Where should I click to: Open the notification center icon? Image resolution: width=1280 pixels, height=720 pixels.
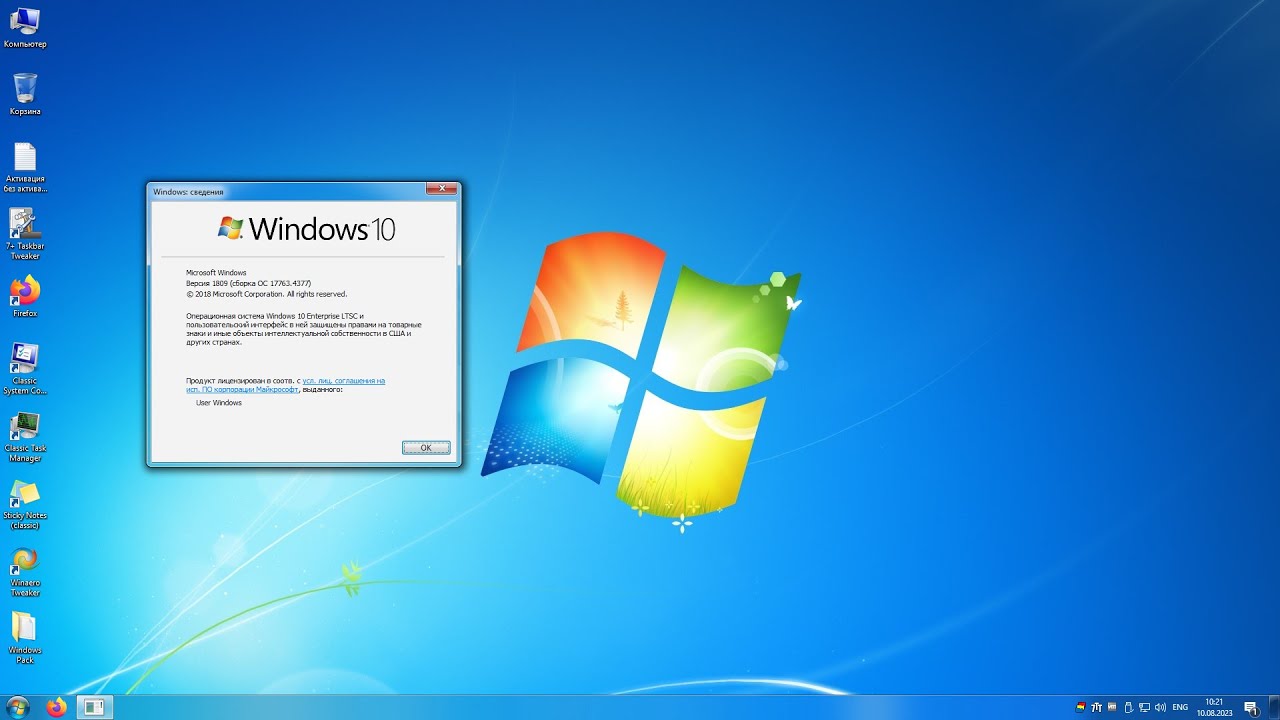click(1251, 708)
